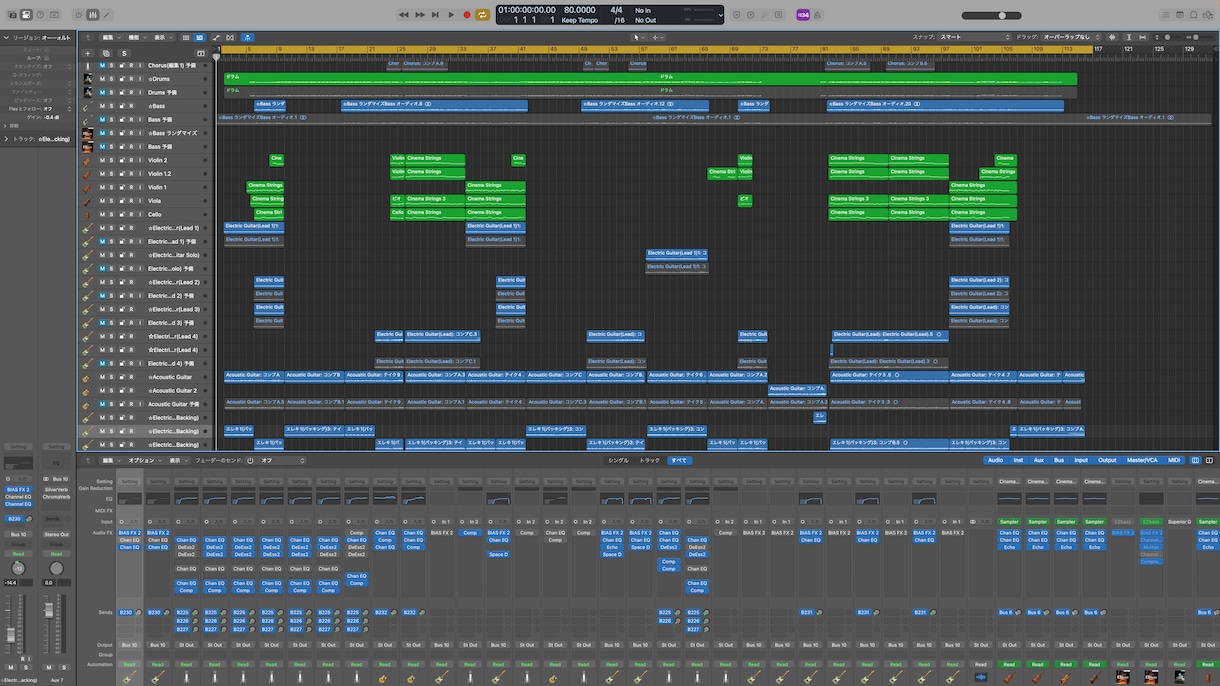Click the global Solo S button above tracks
The height and width of the screenshot is (686, 1220).
pos(124,53)
